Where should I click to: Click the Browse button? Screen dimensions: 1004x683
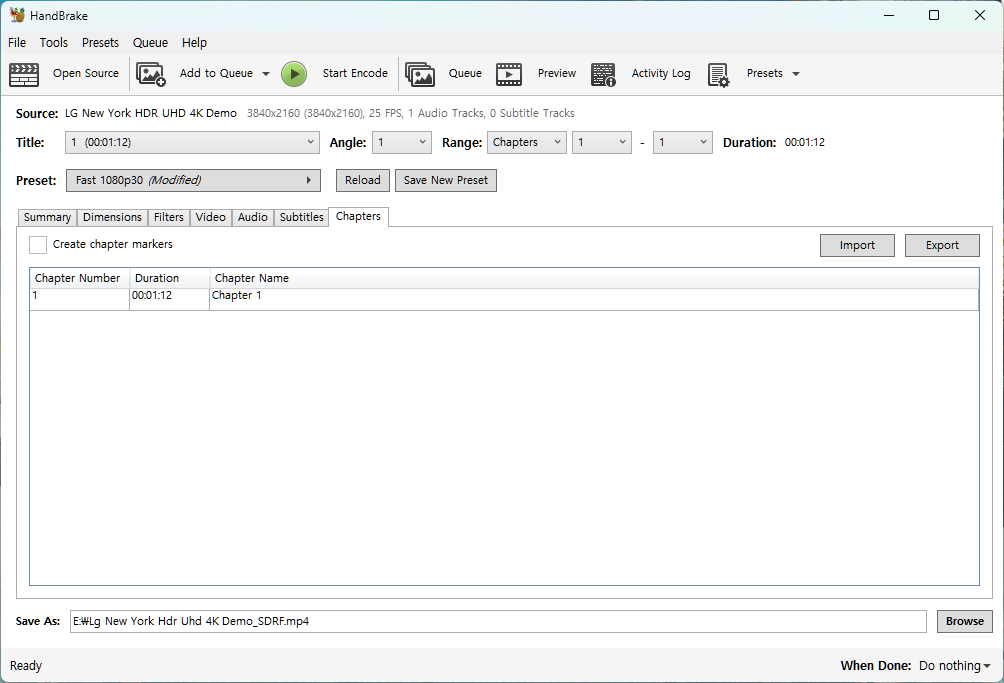pos(965,622)
